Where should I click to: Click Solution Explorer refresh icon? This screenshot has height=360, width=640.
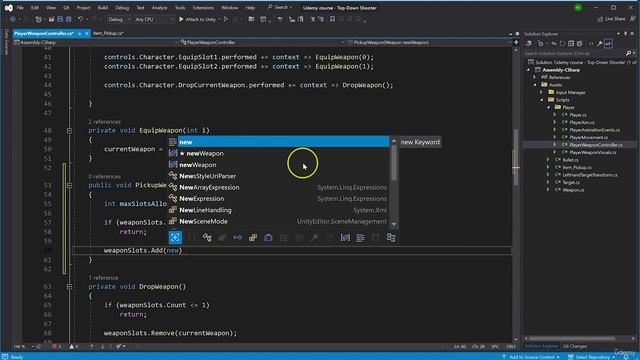pos(562,43)
